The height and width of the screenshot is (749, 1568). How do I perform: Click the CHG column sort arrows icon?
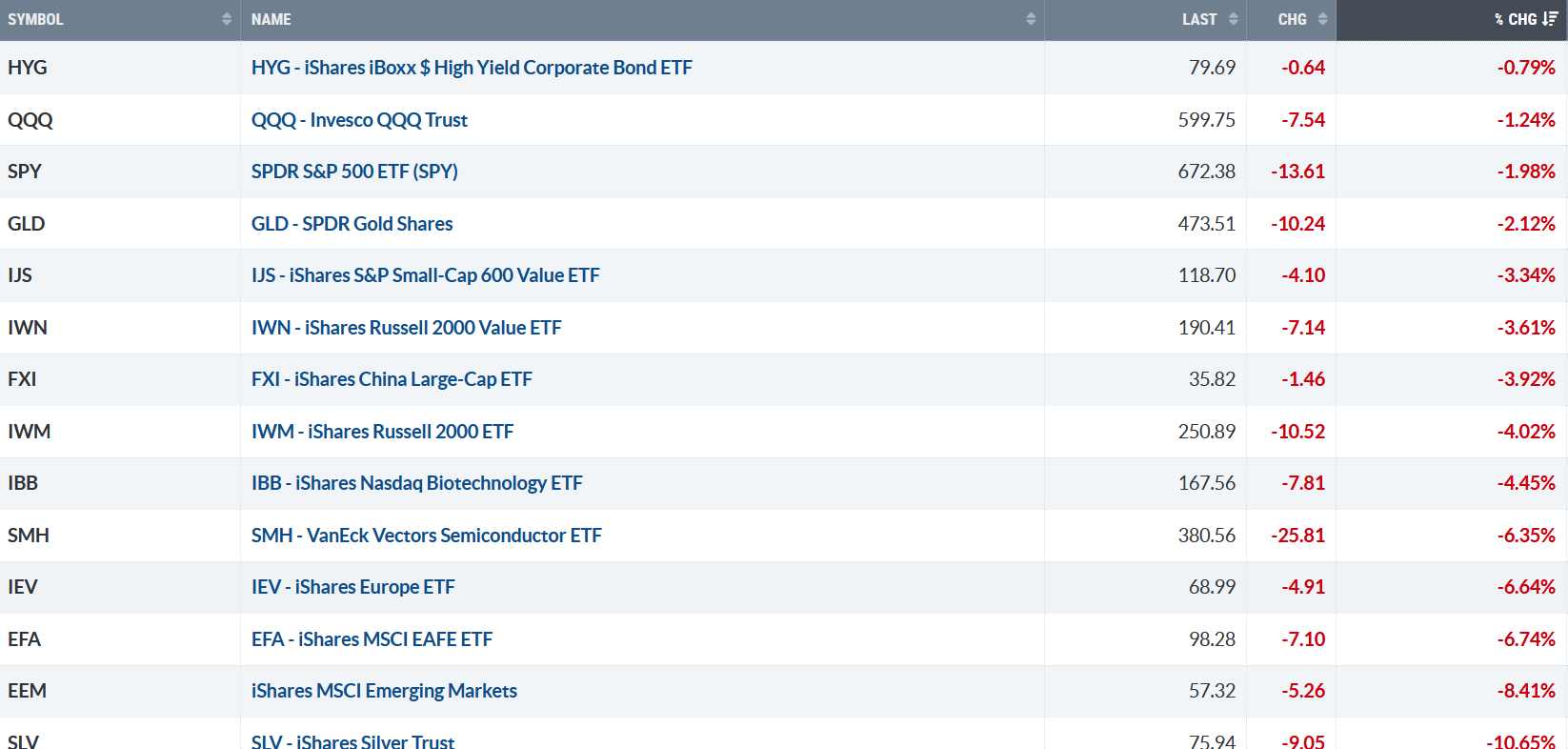(1323, 19)
